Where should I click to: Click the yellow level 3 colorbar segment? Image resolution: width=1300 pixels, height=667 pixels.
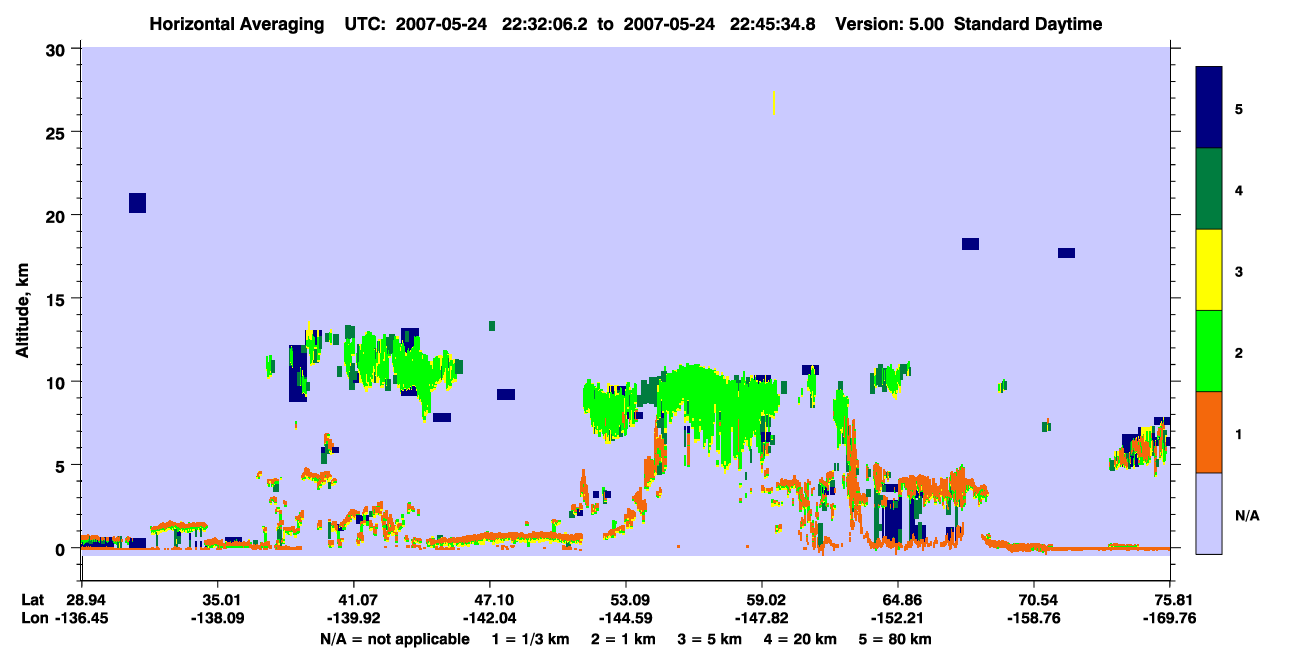click(x=1209, y=270)
